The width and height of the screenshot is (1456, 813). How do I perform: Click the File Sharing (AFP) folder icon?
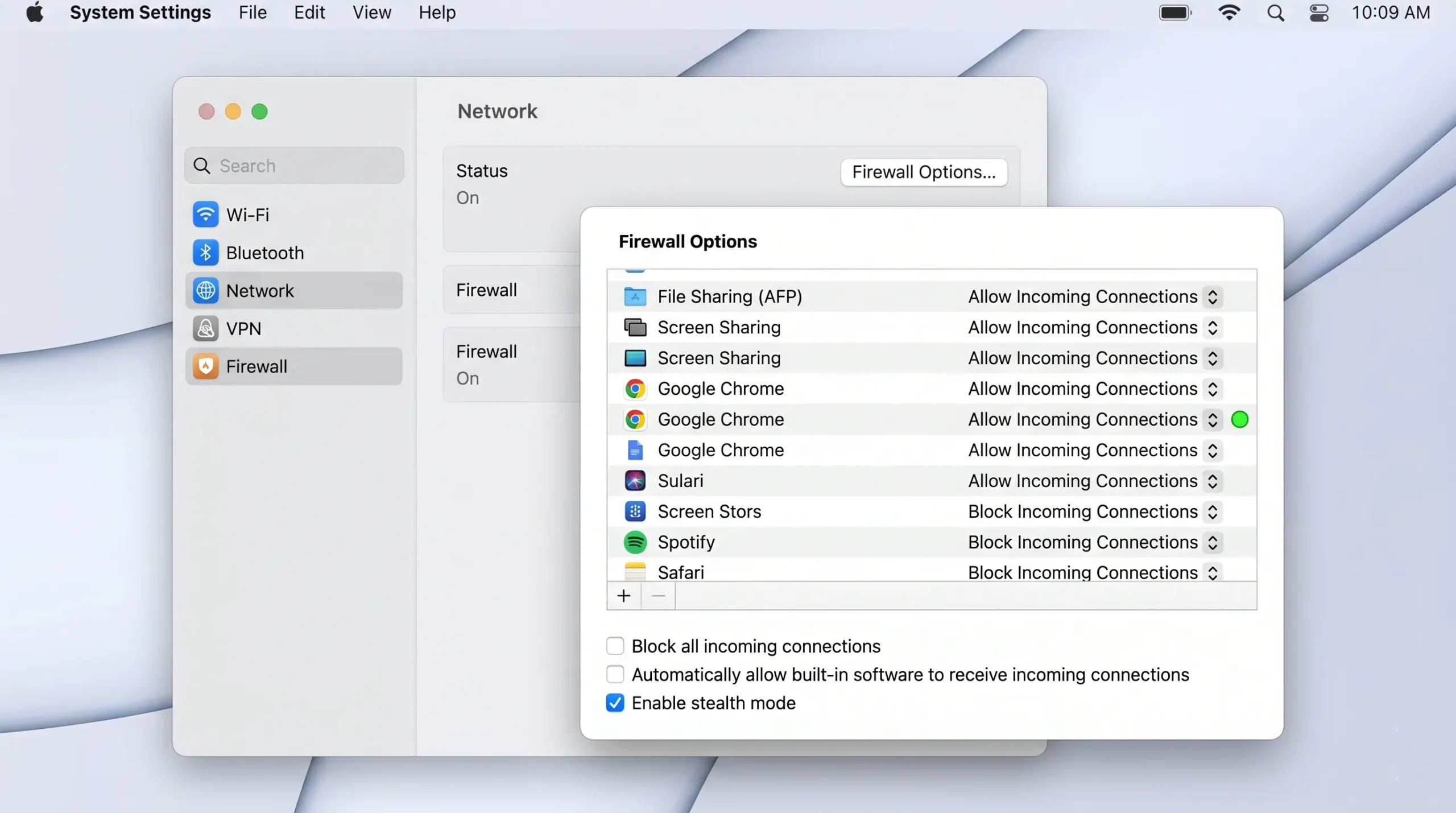tap(635, 296)
